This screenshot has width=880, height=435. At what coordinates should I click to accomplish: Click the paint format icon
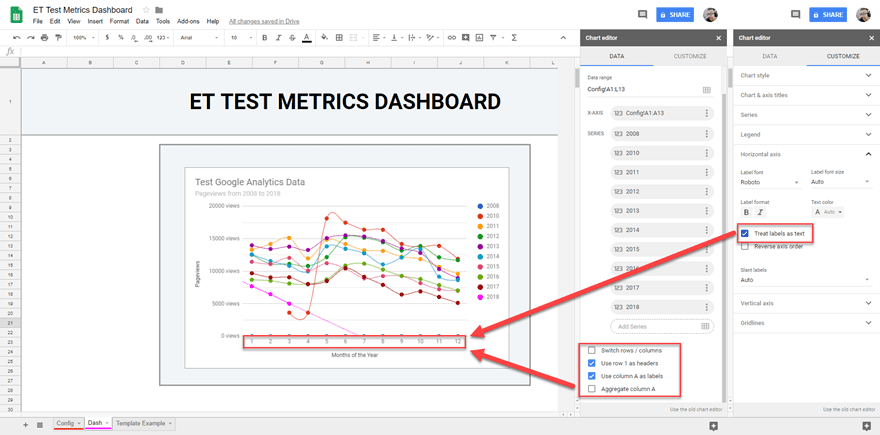click(x=58, y=38)
